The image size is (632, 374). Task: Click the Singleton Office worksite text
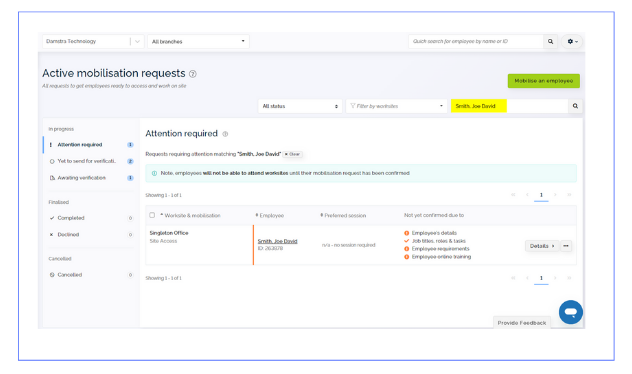(x=169, y=233)
